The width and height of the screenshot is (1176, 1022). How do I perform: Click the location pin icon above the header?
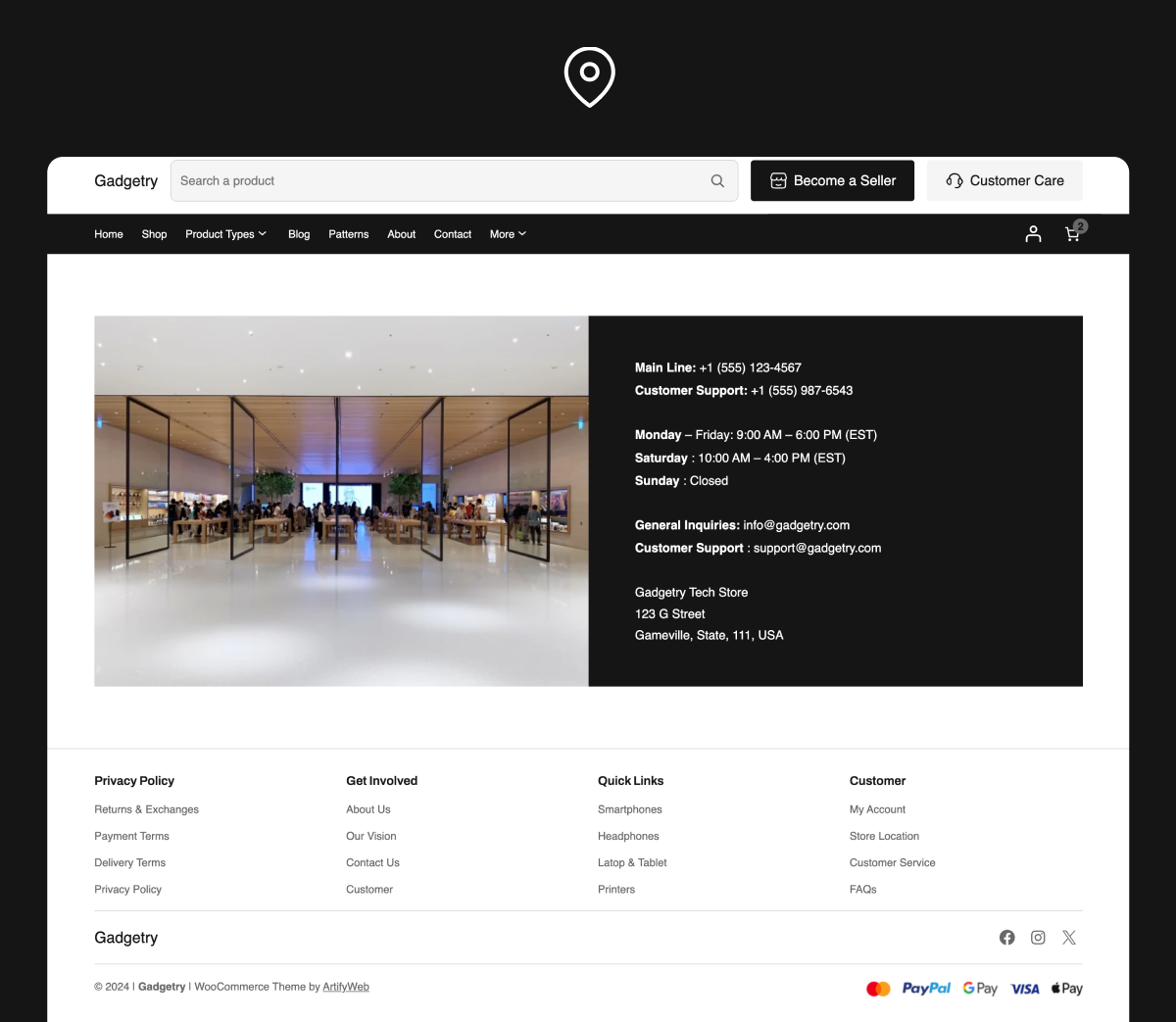tap(588, 75)
